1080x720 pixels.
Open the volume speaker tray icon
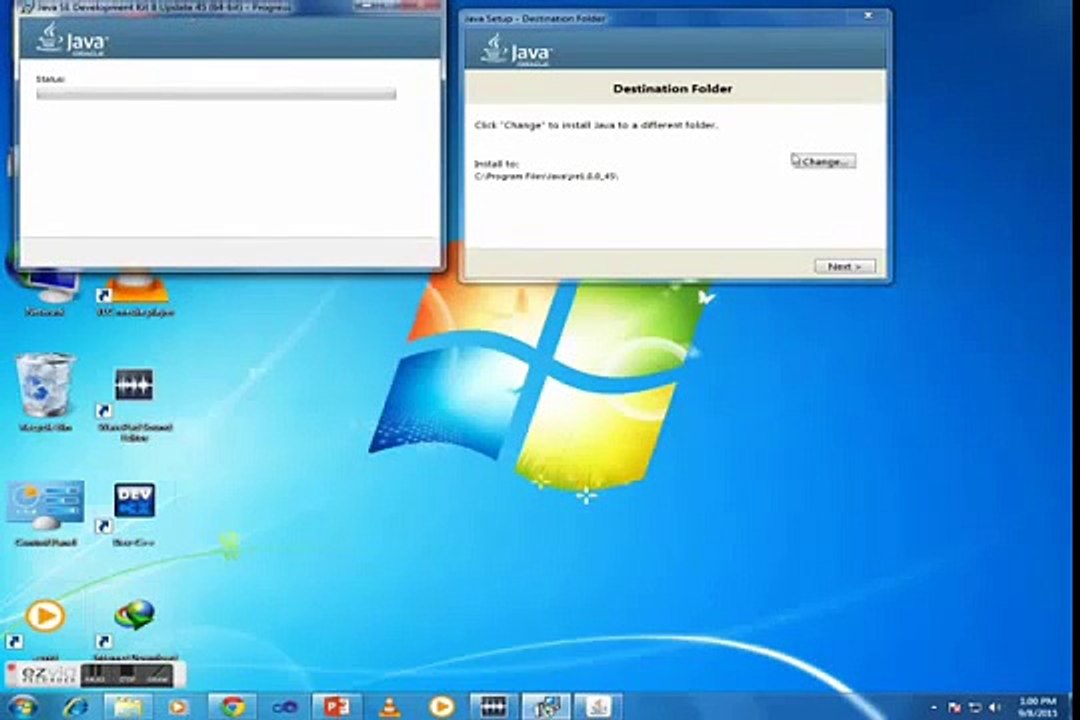(x=995, y=708)
